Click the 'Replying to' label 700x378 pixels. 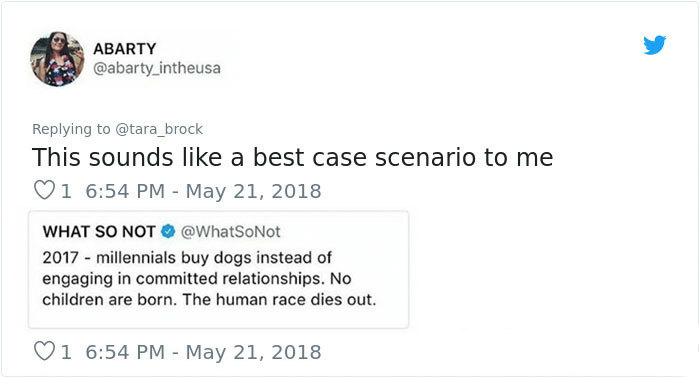pyautogui.click(x=71, y=129)
